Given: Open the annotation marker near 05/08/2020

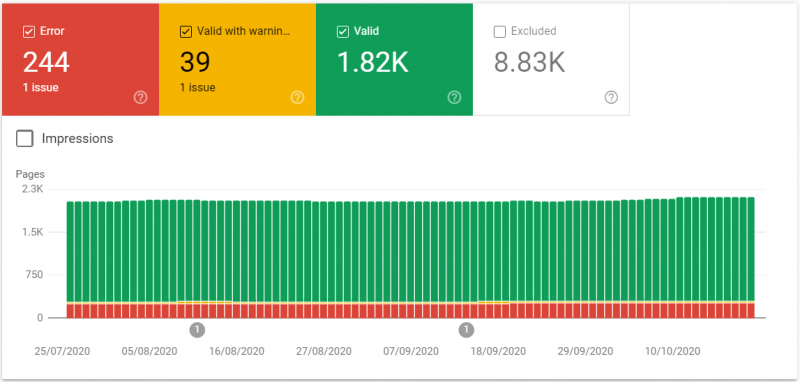Looking at the screenshot, I should tap(197, 330).
